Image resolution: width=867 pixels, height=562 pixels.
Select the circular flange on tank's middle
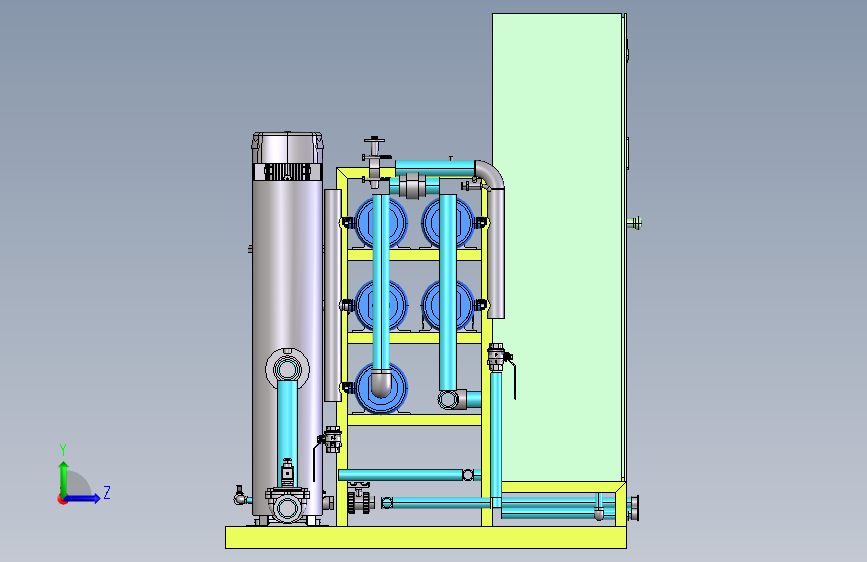(x=288, y=369)
